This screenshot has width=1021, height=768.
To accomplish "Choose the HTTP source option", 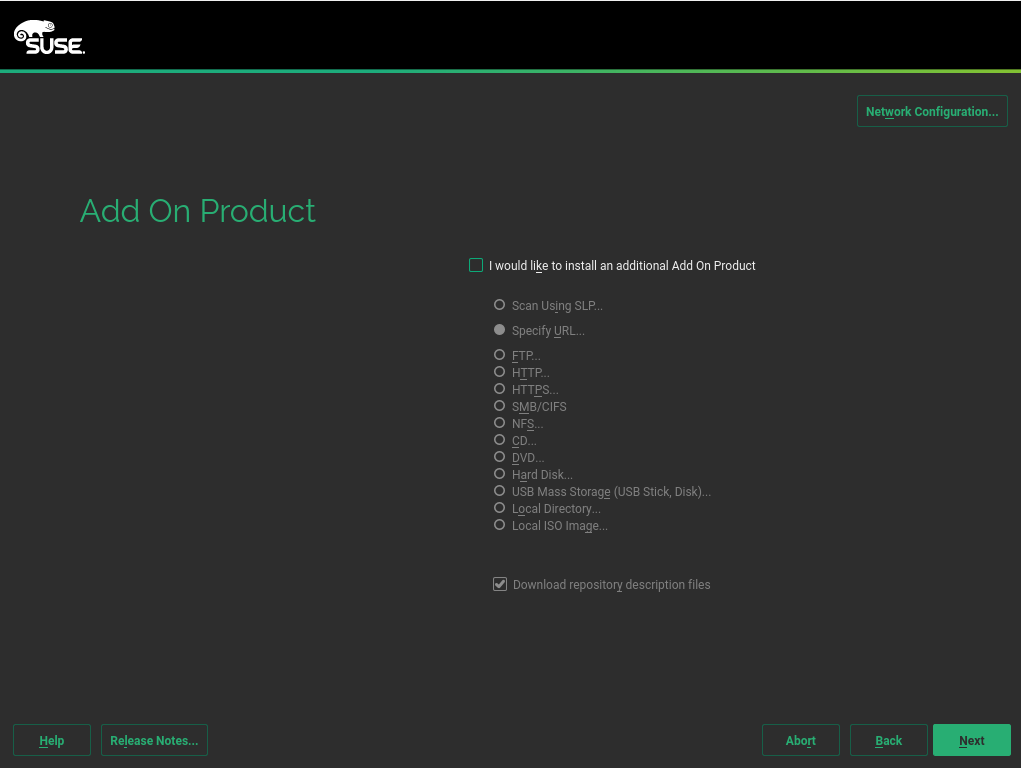I will pos(500,372).
